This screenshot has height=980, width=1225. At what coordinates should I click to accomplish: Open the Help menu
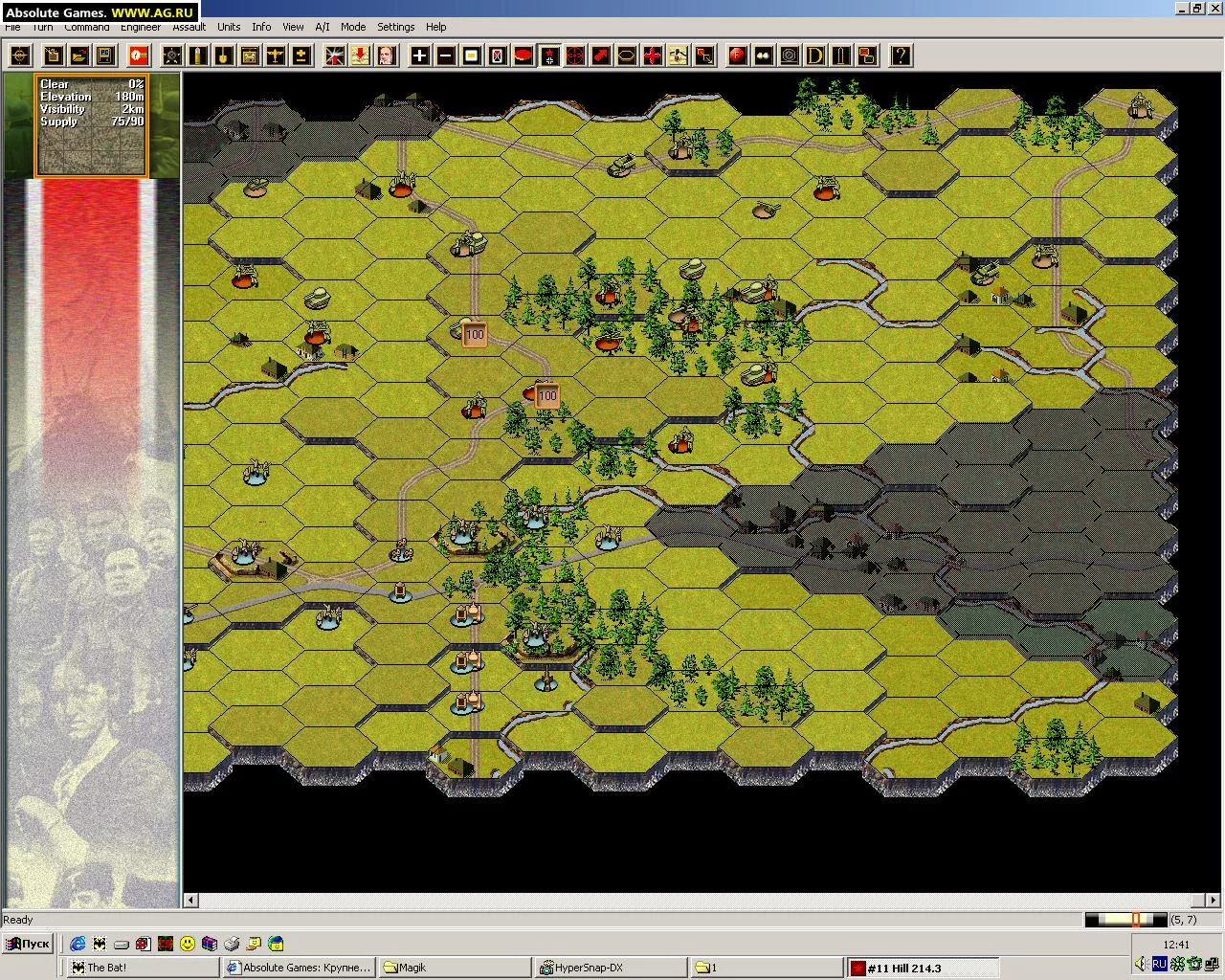[x=436, y=27]
